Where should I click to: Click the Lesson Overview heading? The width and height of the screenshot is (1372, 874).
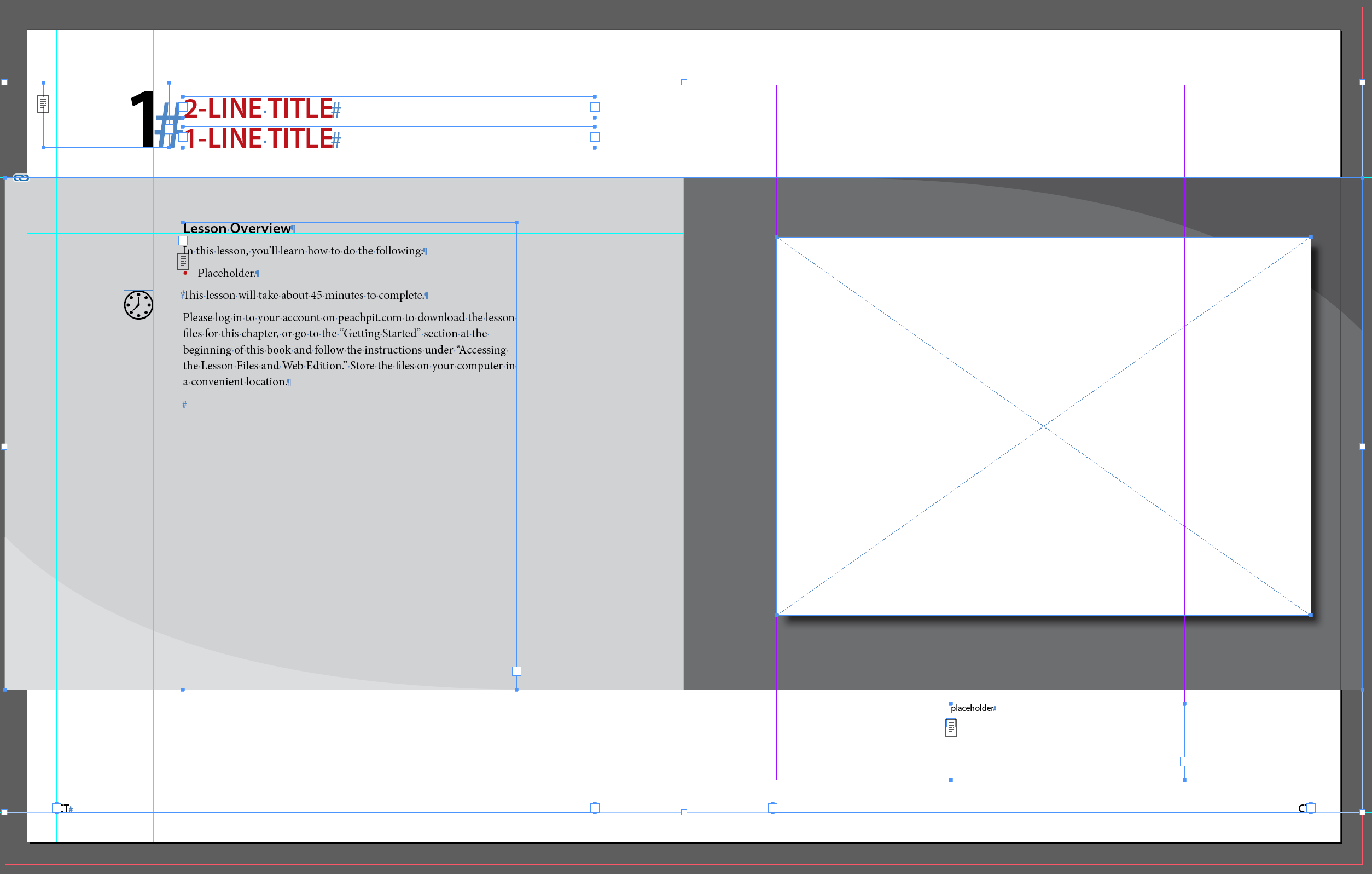tap(237, 229)
